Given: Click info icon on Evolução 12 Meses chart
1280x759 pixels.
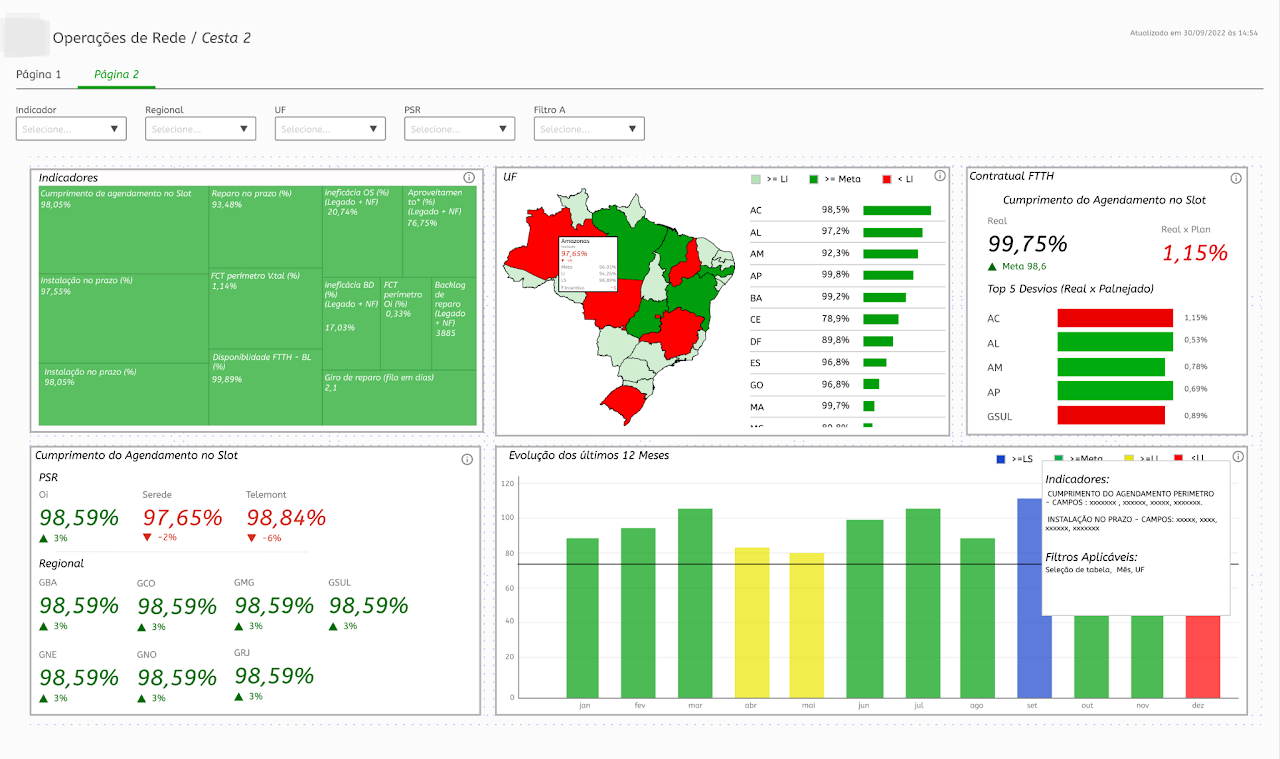Looking at the screenshot, I should tap(1238, 456).
